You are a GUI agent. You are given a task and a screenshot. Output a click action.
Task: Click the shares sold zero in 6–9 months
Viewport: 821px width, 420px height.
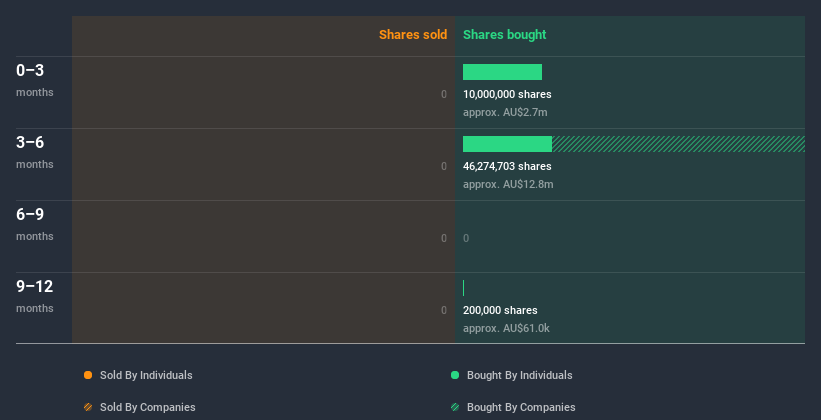(444, 238)
